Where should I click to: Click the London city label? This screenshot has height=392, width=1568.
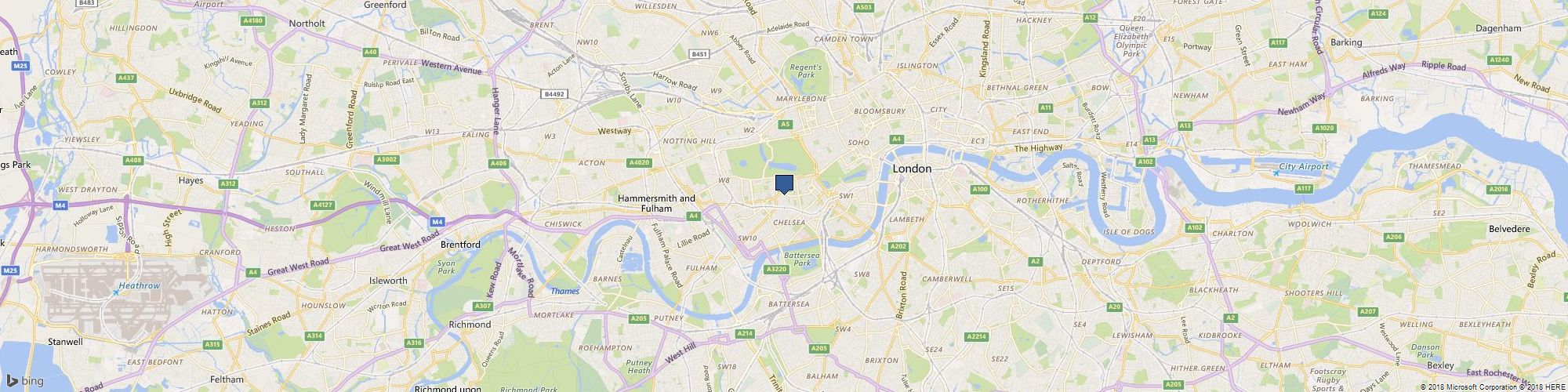(x=913, y=169)
